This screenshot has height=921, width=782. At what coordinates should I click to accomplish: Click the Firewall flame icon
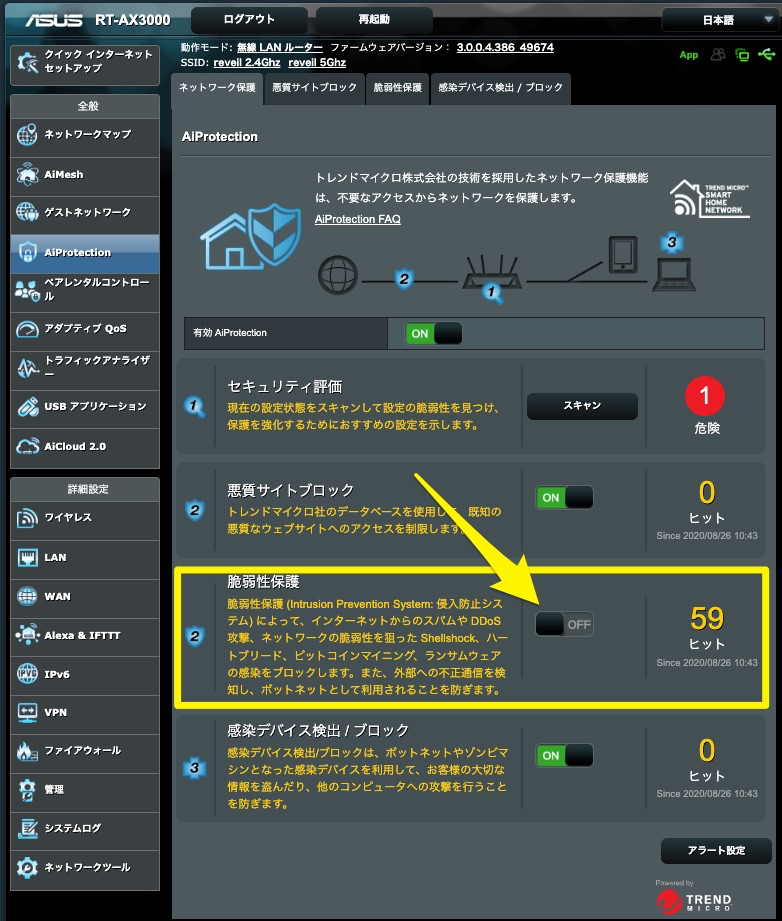click(x=27, y=751)
